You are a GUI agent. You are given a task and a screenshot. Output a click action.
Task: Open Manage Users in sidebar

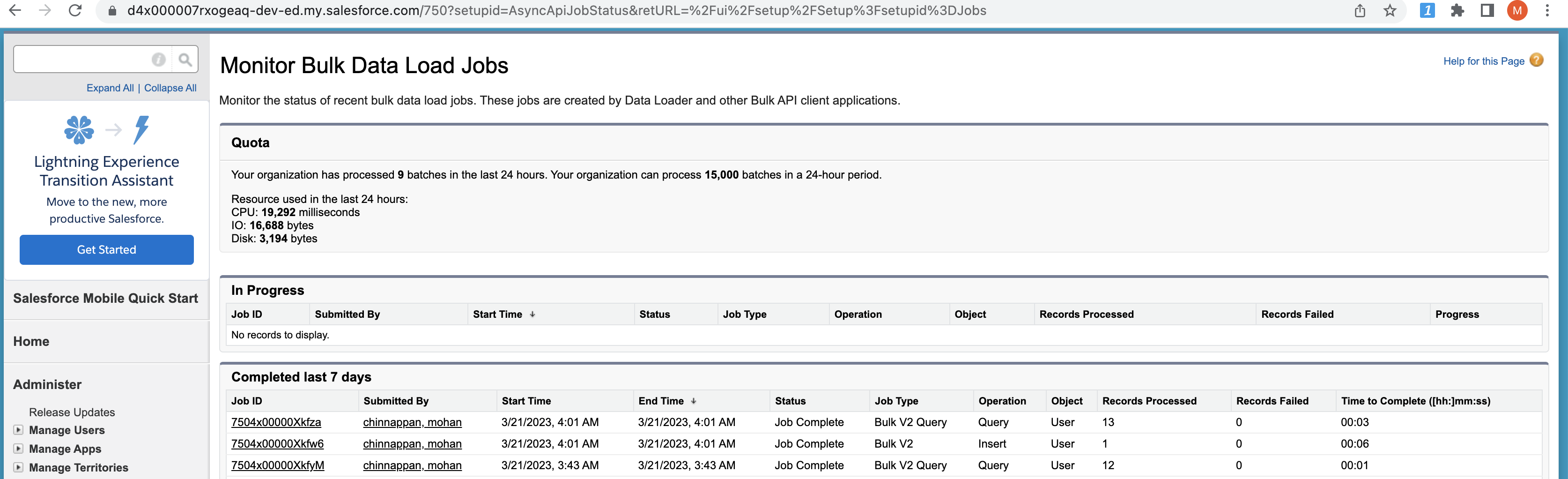pyautogui.click(x=67, y=430)
